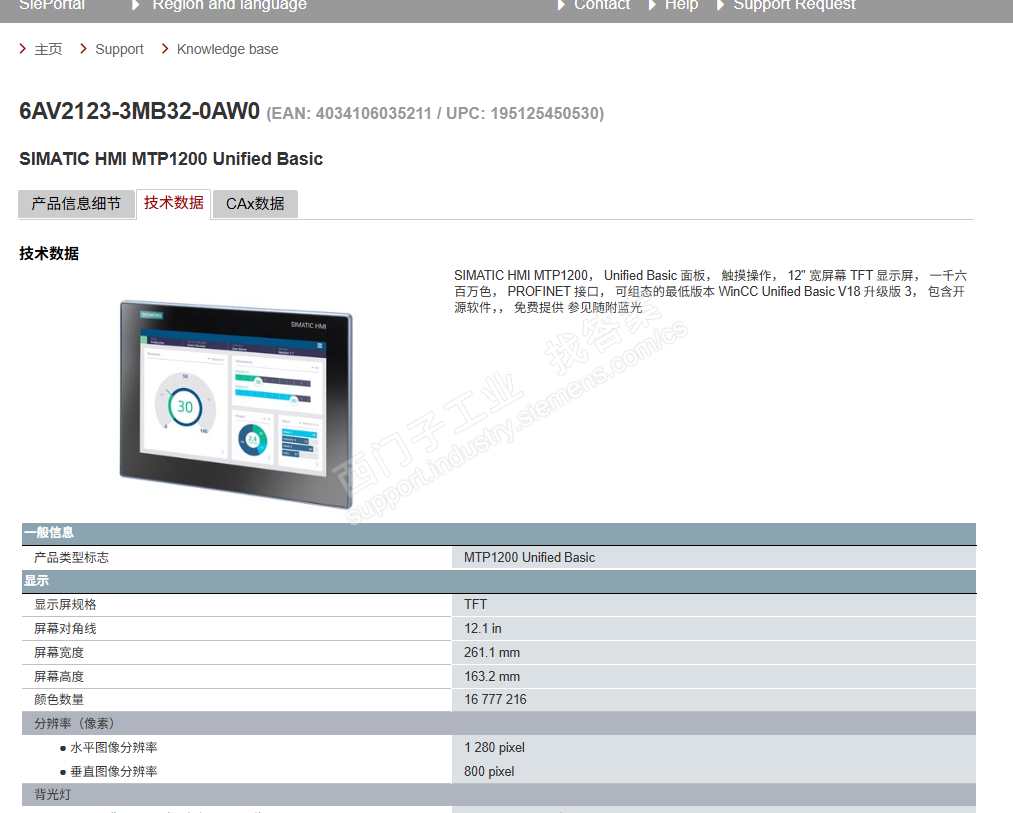Click the 显示 section header

pos(499,581)
